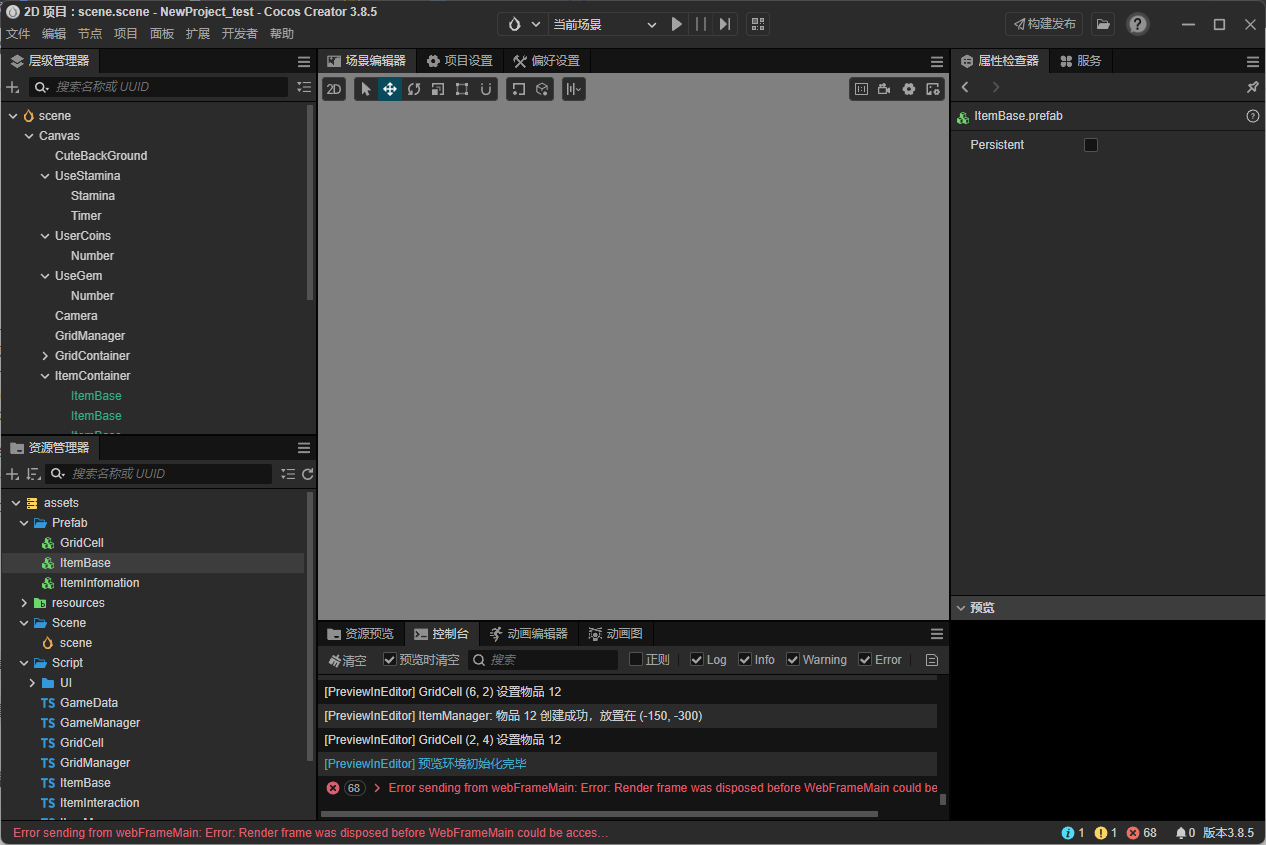1266x845 pixels.
Task: Toggle the 2D view mode button
Action: (x=334, y=89)
